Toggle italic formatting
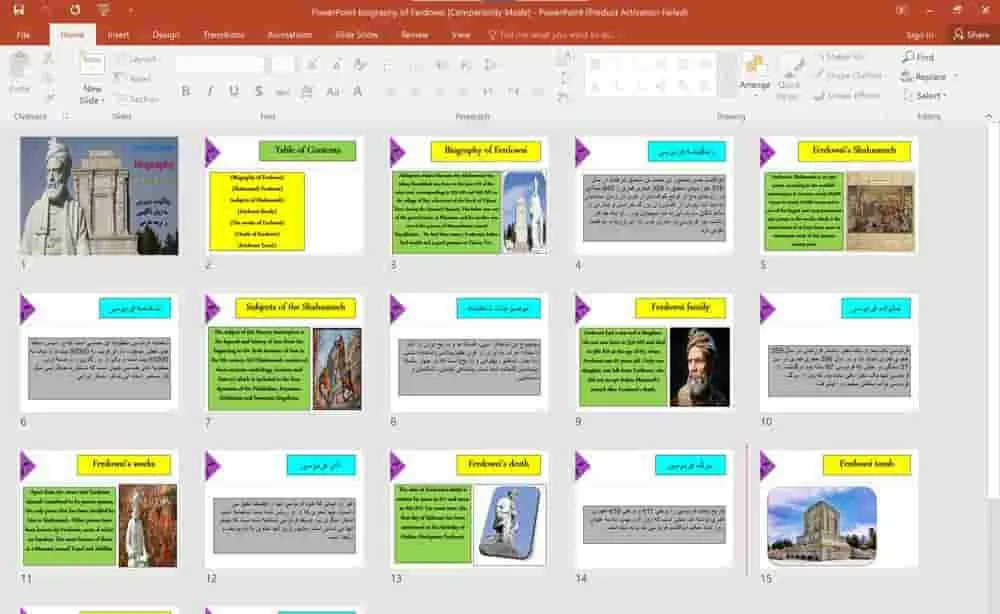 point(210,92)
